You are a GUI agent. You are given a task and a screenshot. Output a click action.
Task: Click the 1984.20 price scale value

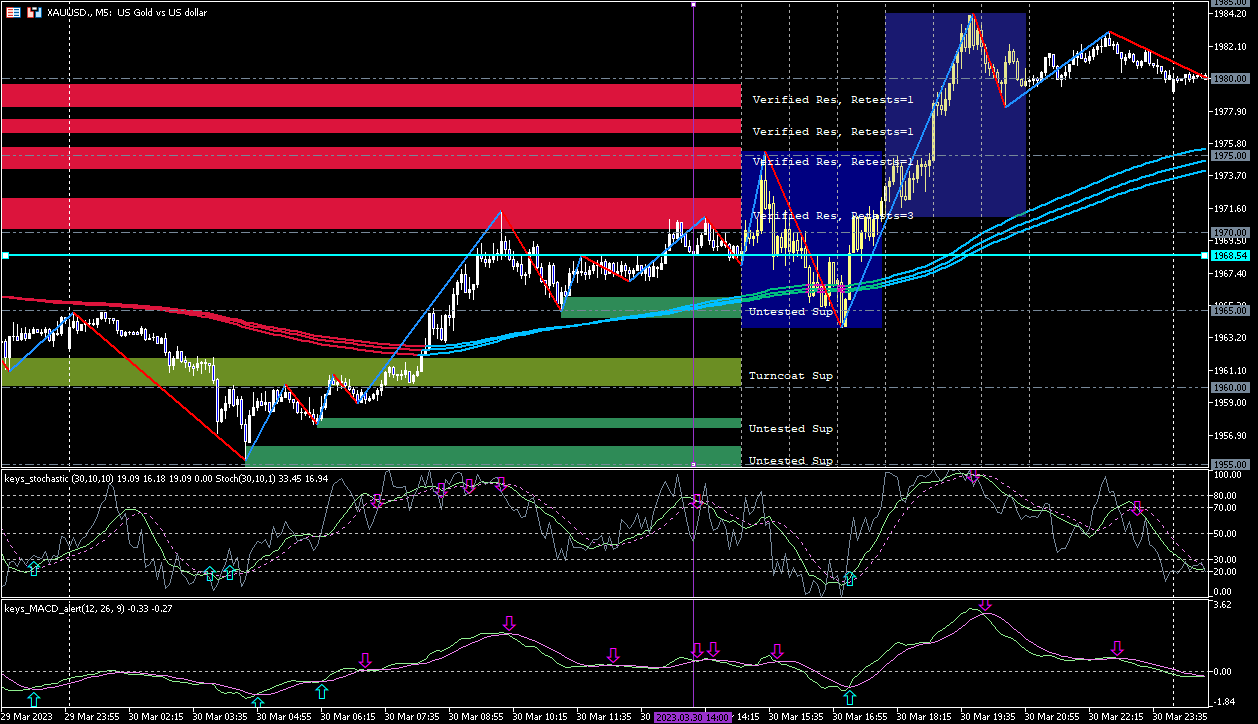[x=1228, y=14]
